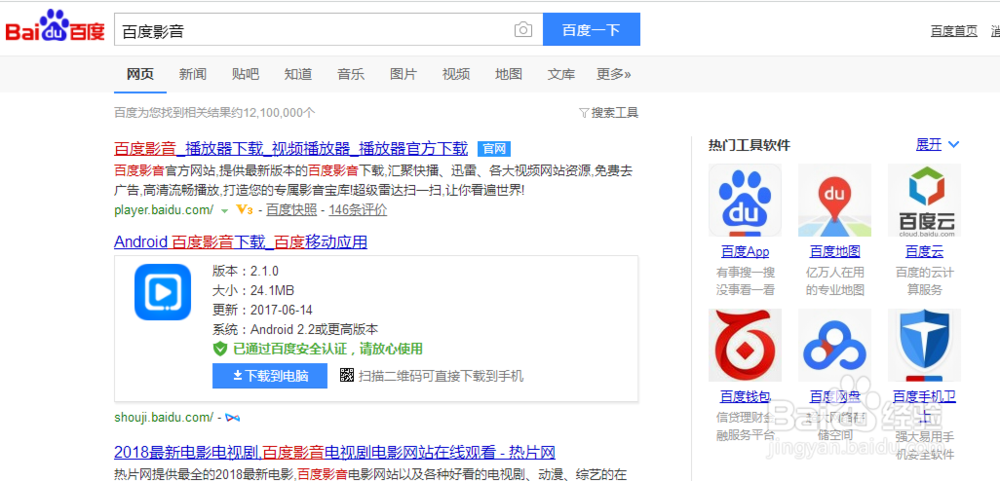
Task: Click the 百度云 cloud icon
Action: (x=925, y=200)
